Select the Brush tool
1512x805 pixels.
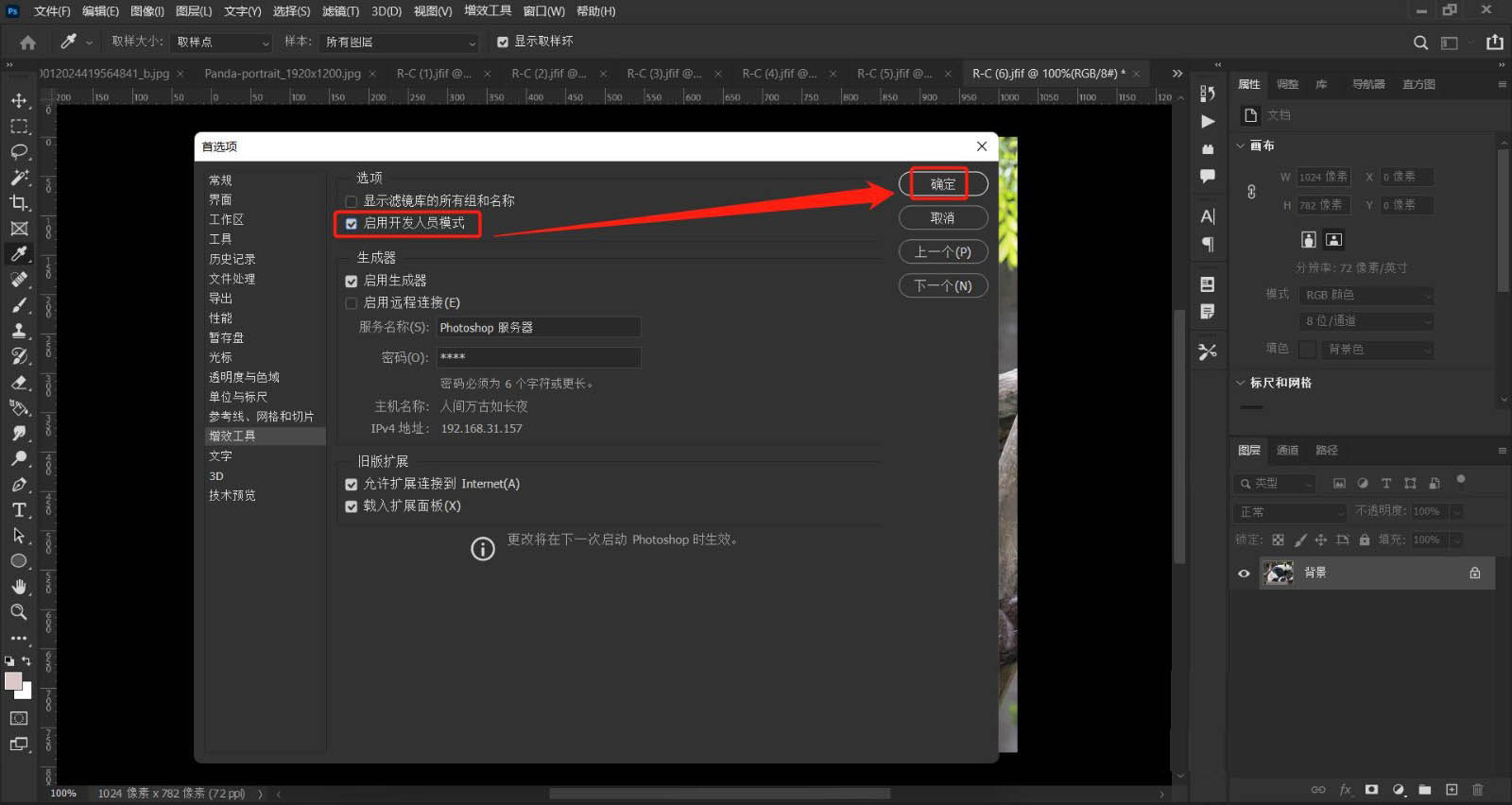pos(19,304)
